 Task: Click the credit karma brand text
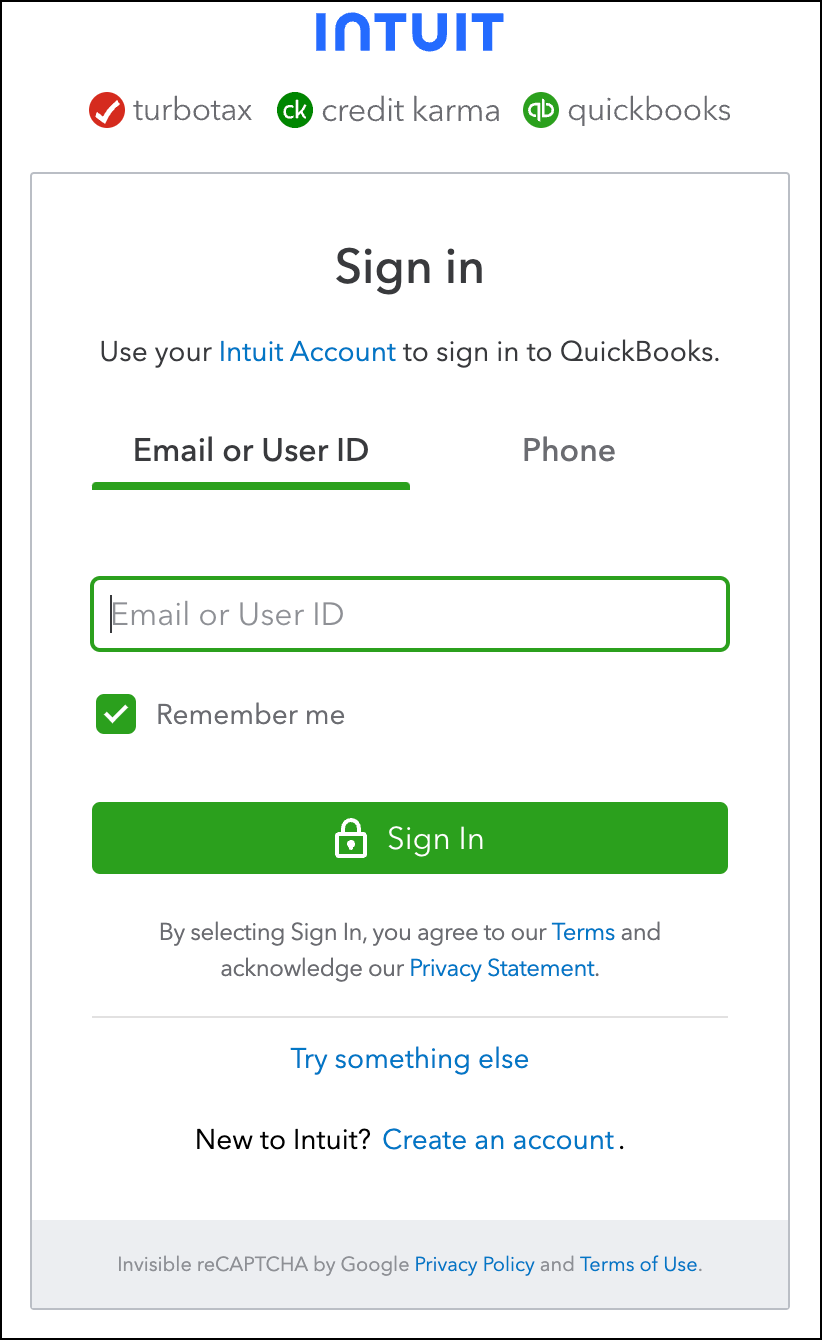point(410,110)
